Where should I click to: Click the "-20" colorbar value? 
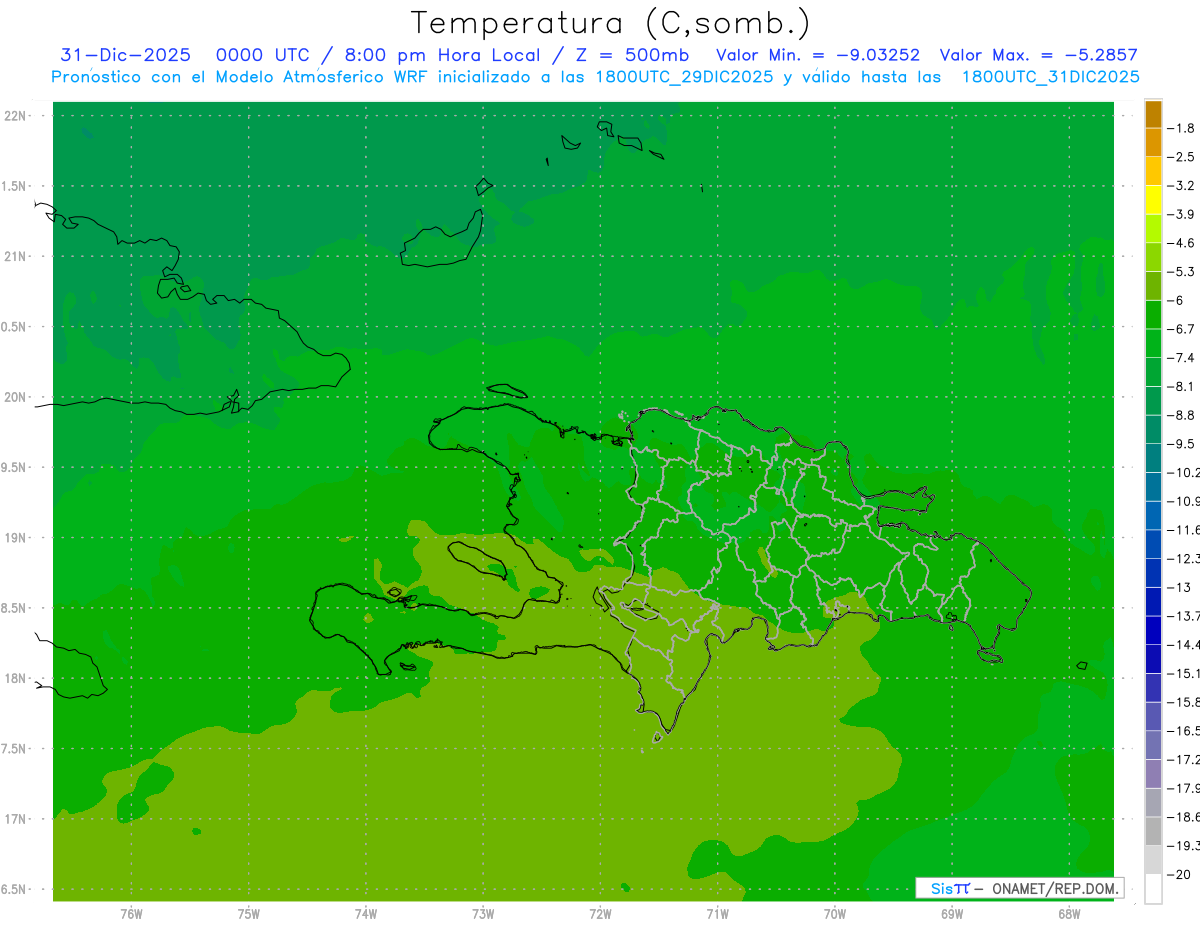click(1179, 874)
